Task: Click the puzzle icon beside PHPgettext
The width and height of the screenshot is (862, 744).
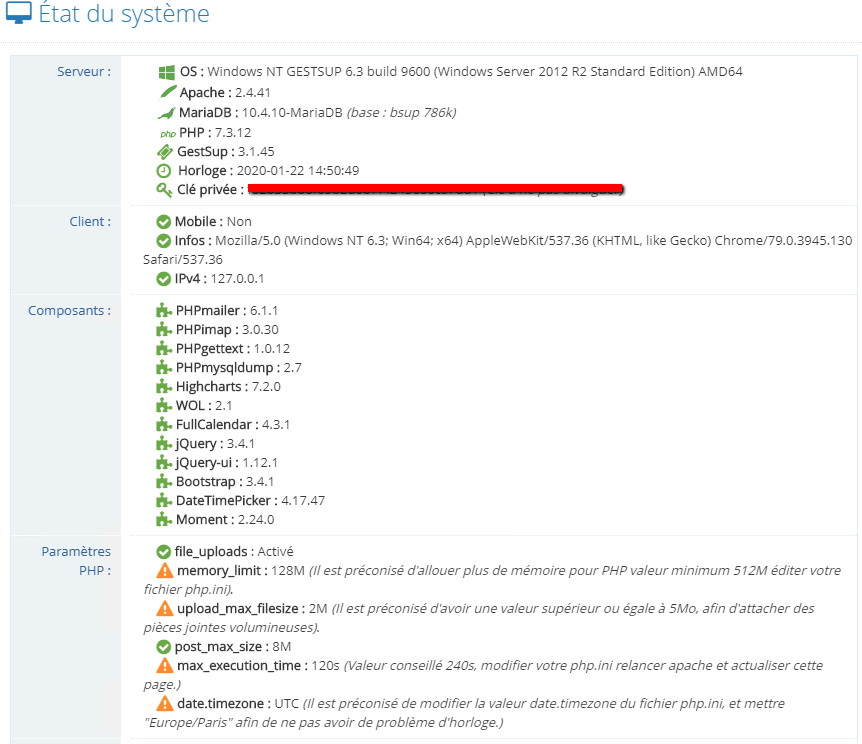Action: (x=164, y=349)
